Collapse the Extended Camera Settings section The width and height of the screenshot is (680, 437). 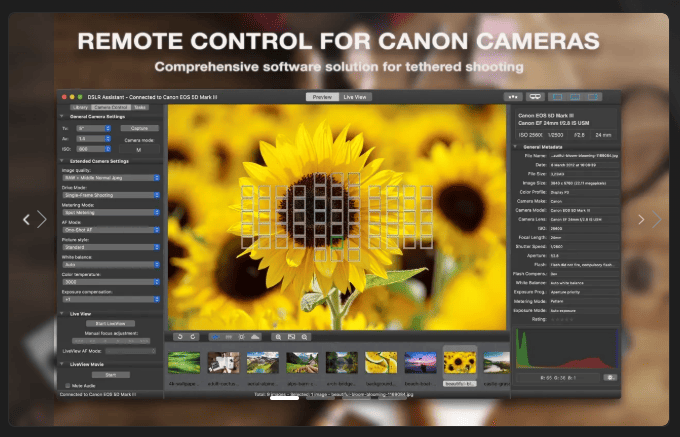[x=62, y=161]
